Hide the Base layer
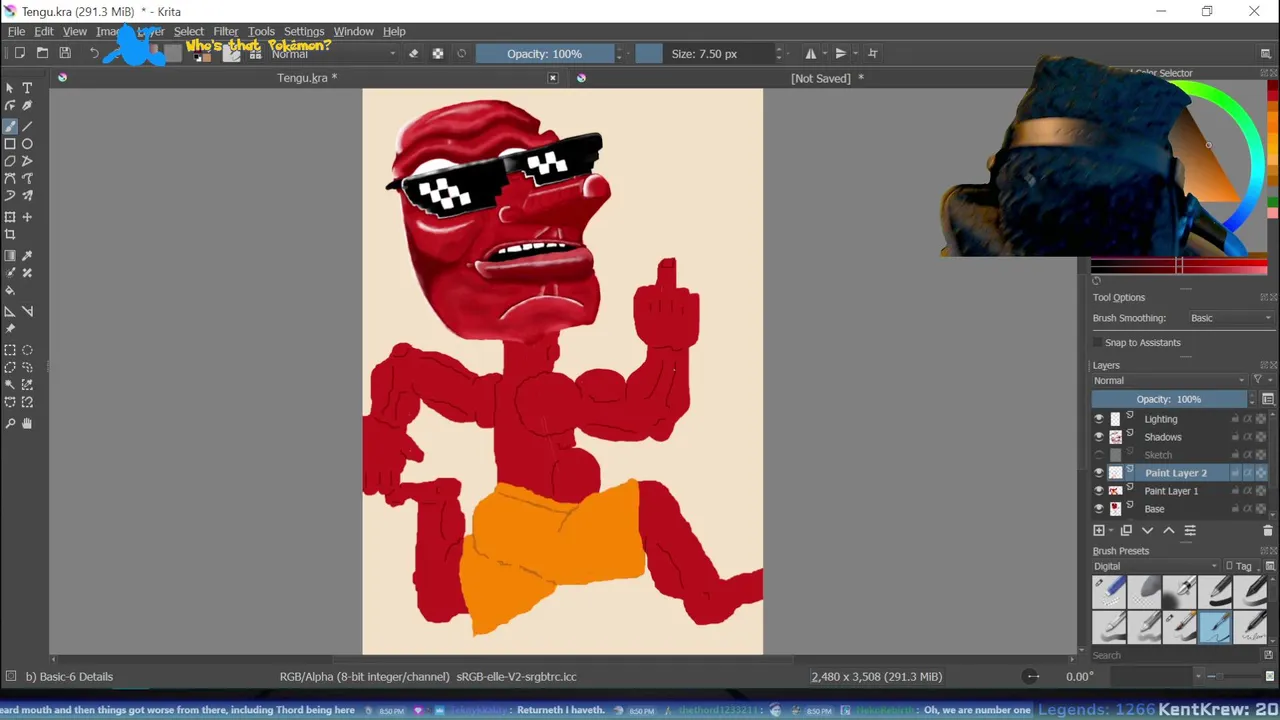The height and width of the screenshot is (720, 1280). [x=1099, y=509]
